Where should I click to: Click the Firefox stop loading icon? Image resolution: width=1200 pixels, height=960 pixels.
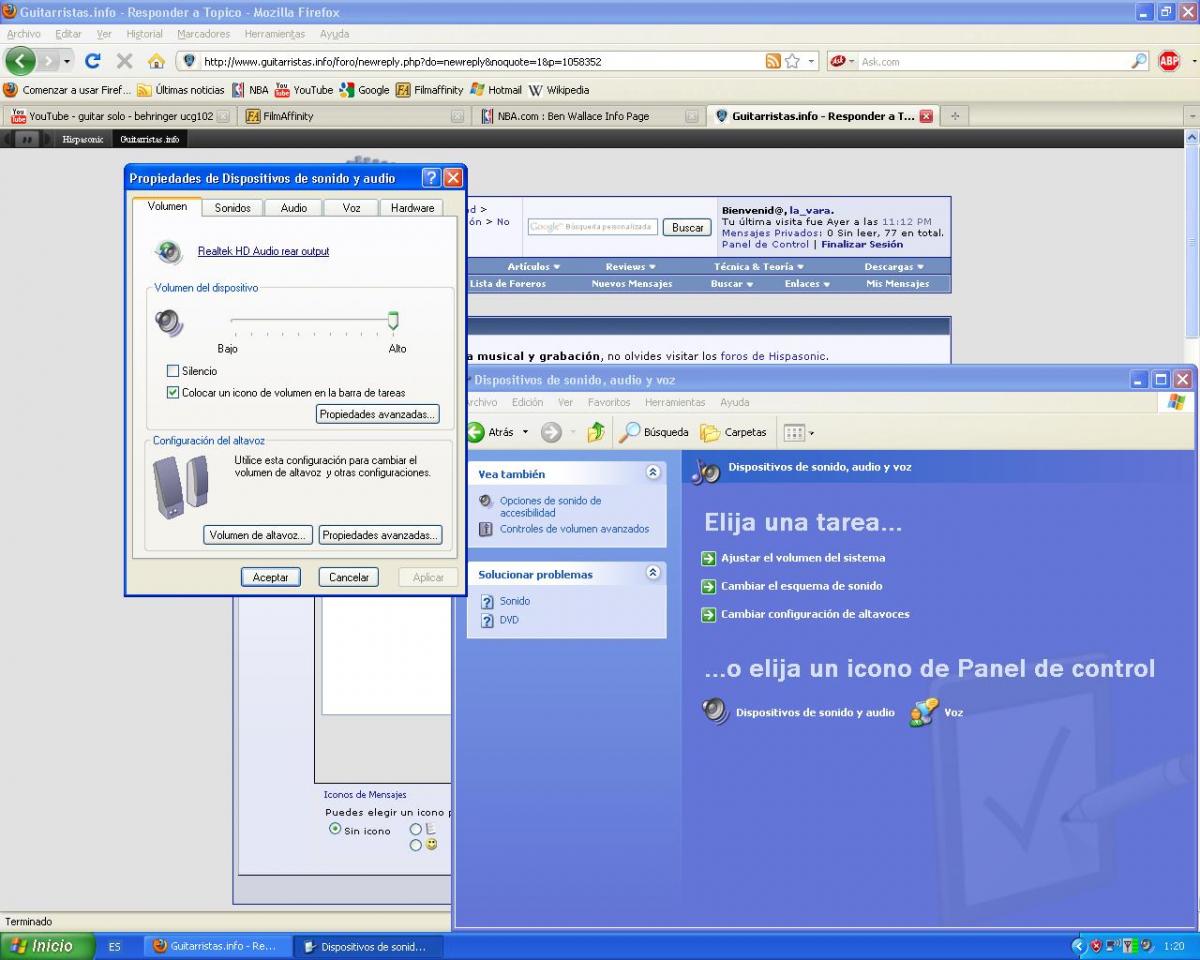pyautogui.click(x=125, y=61)
